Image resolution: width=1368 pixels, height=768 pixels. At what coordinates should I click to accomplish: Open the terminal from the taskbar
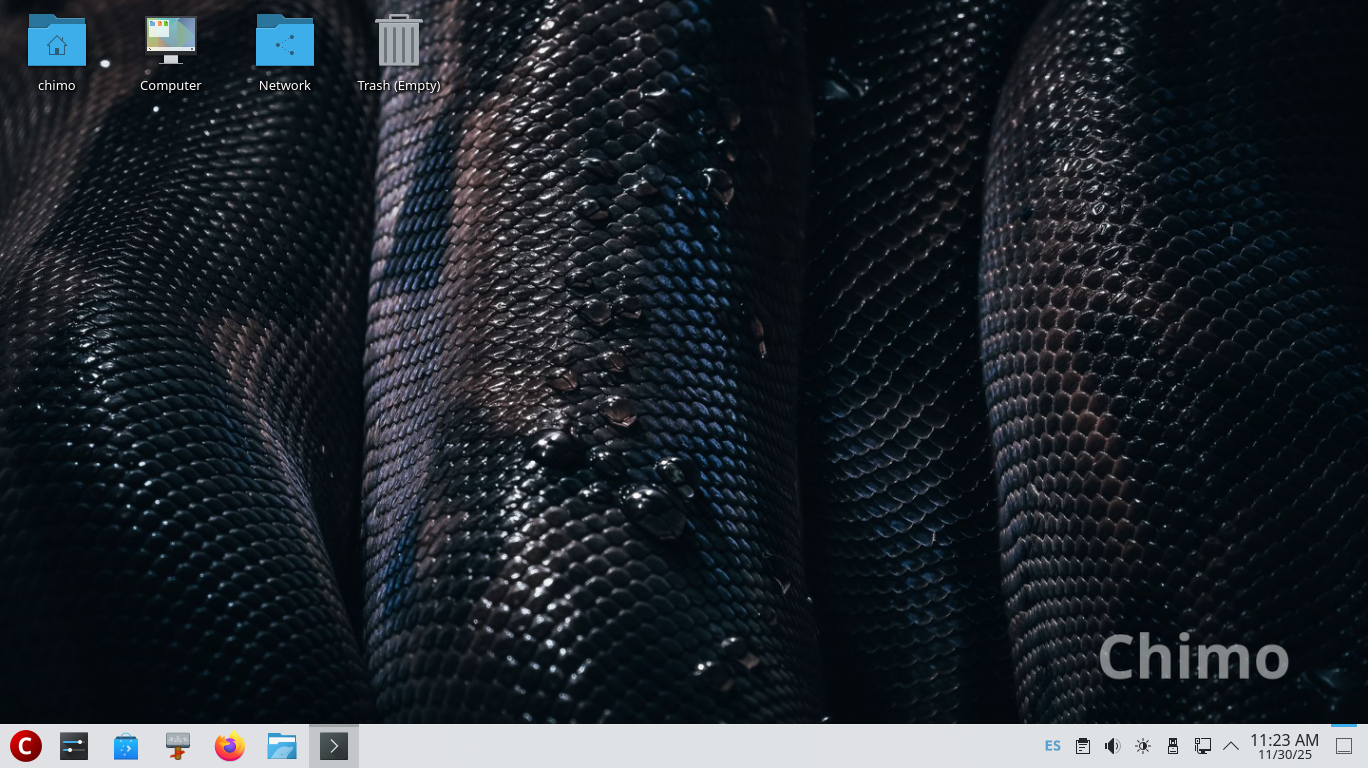[334, 746]
